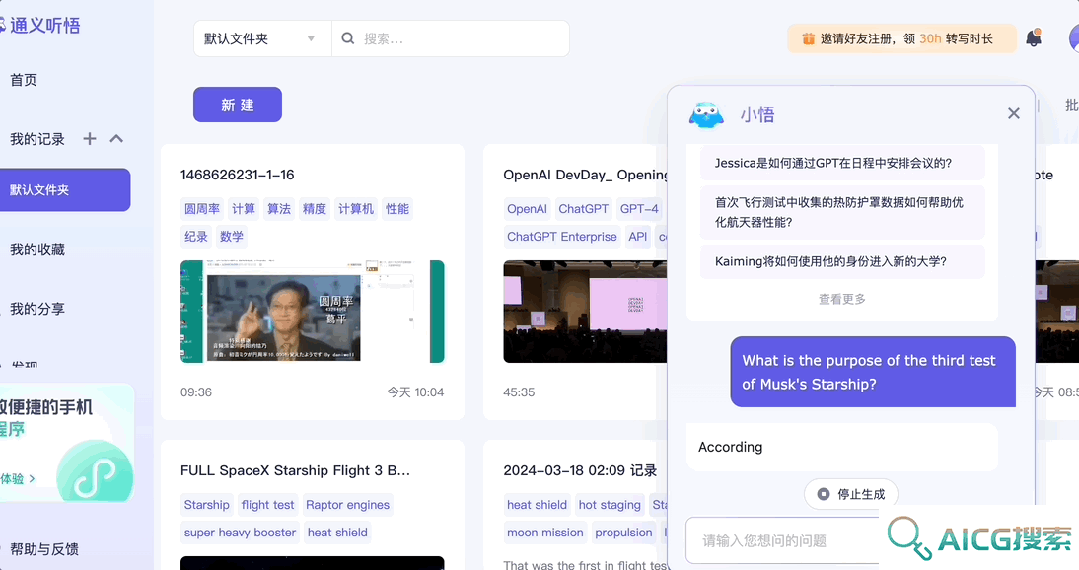Click the propulsion tag

click(x=623, y=532)
